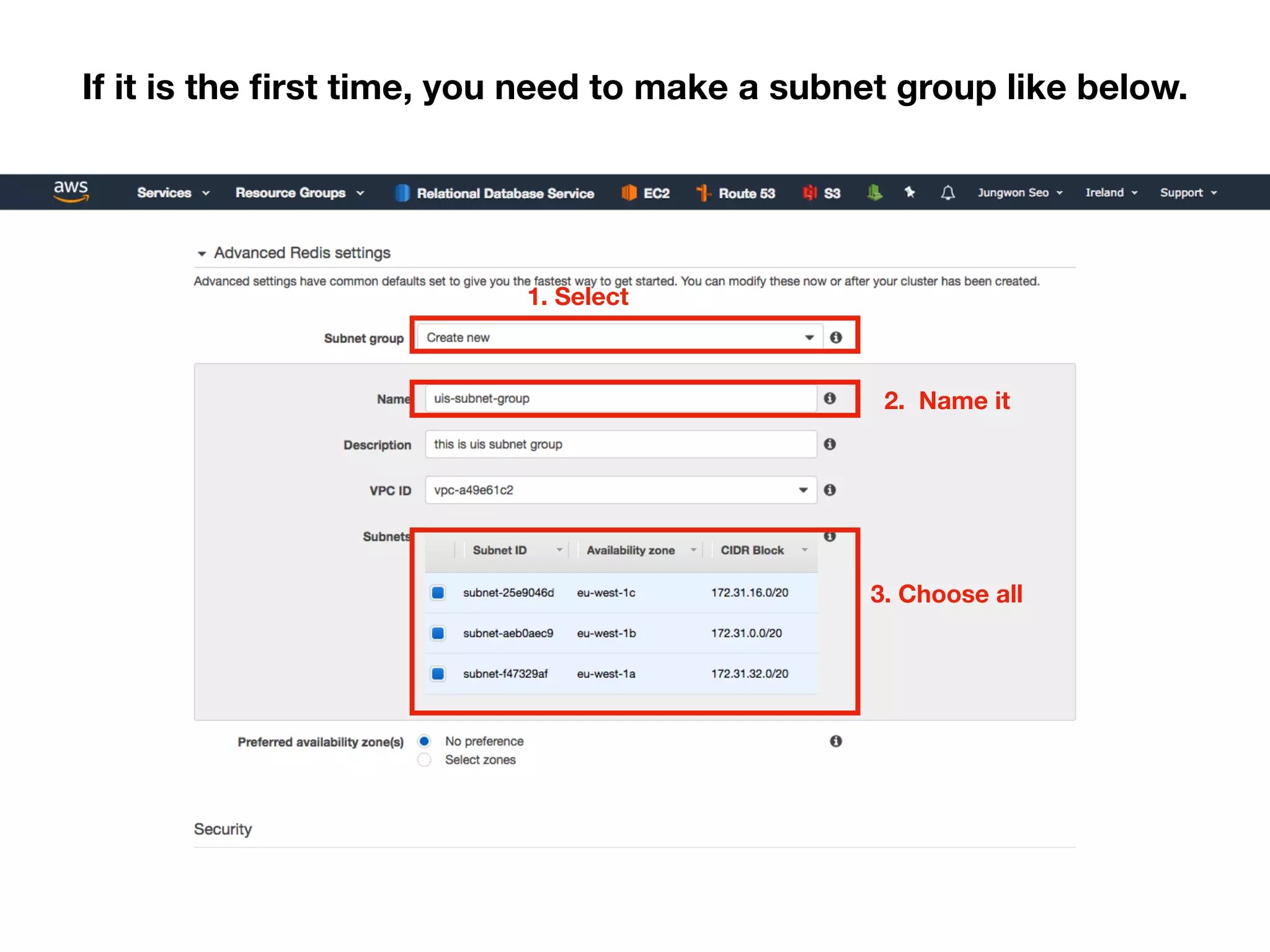Select the No preference radio button

(424, 741)
